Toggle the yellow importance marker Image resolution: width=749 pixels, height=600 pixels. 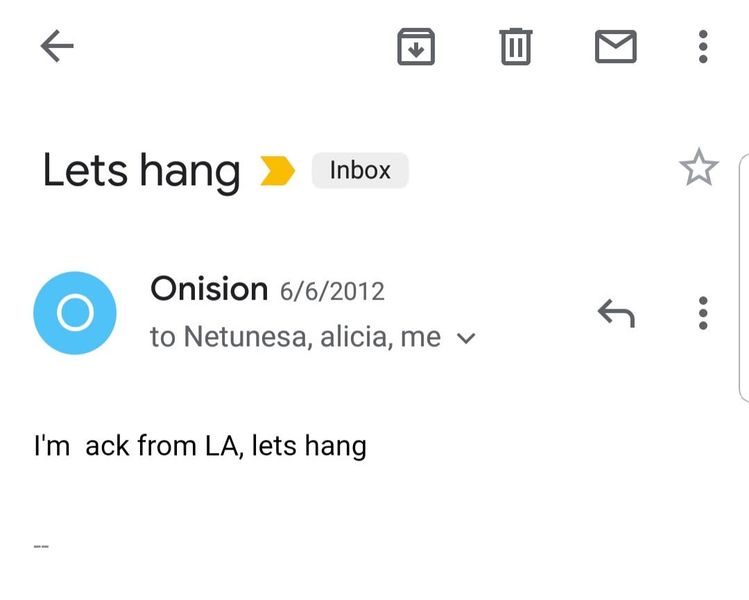click(x=277, y=171)
